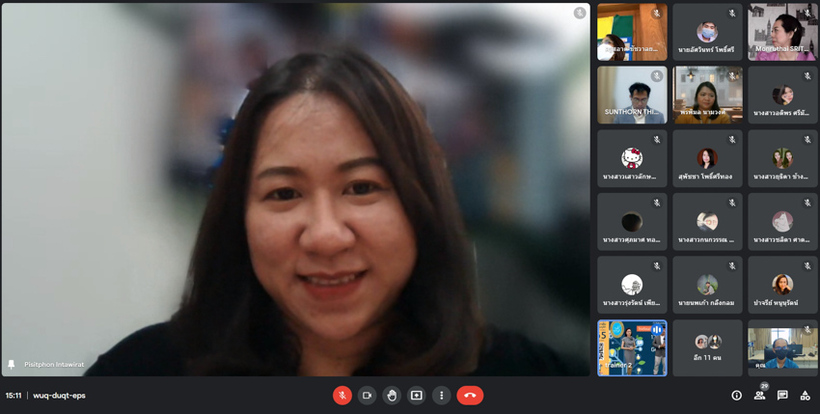820x414 pixels.
Task: Select the trainer 2 presentation tile
Action: point(632,348)
